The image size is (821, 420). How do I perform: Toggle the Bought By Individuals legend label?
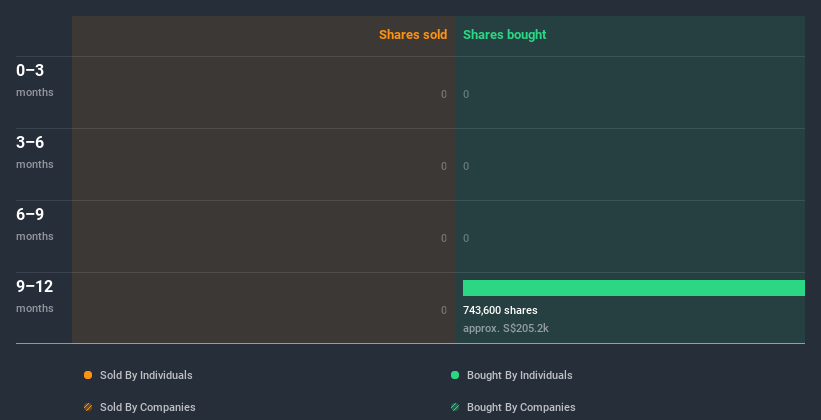point(519,375)
